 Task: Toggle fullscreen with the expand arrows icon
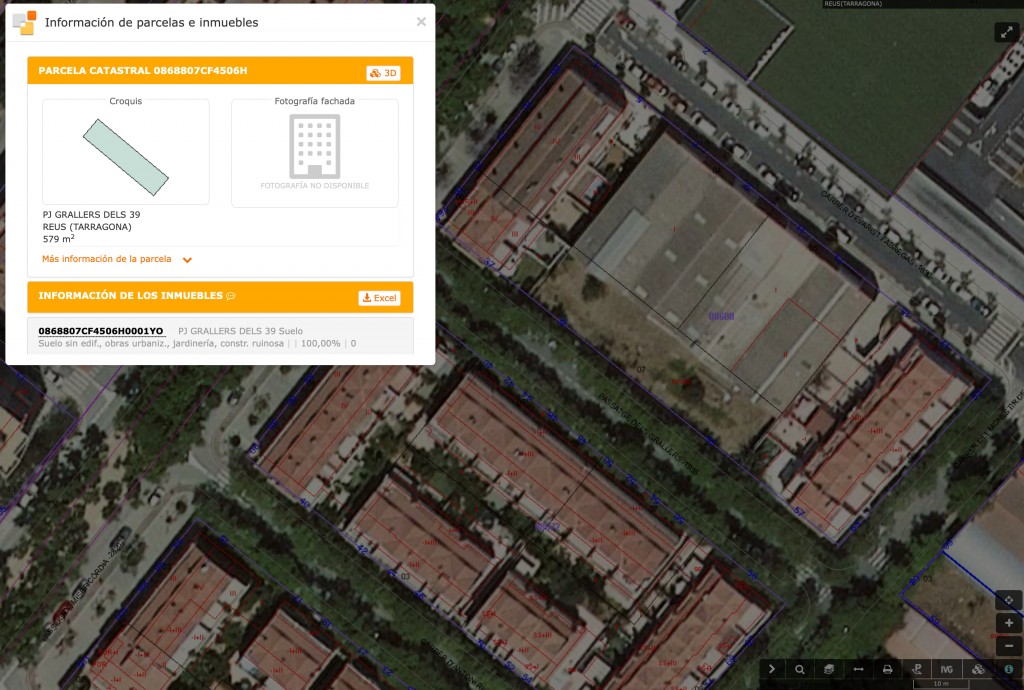coord(1006,31)
